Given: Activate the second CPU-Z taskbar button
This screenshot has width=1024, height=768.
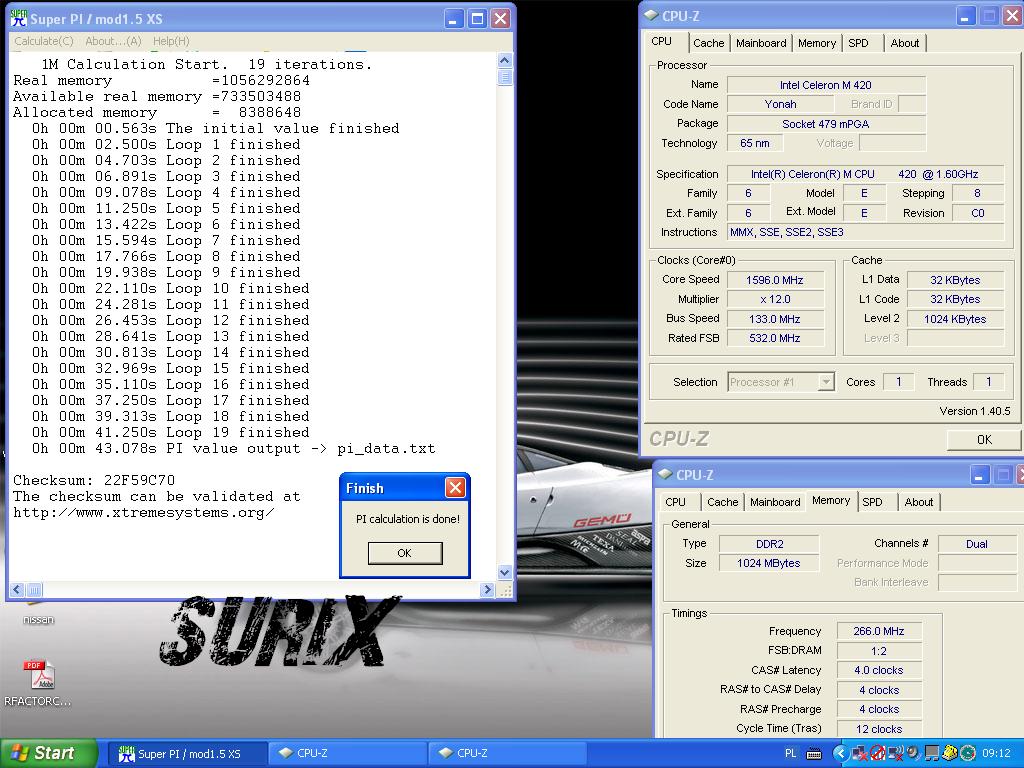Looking at the screenshot, I should point(507,754).
